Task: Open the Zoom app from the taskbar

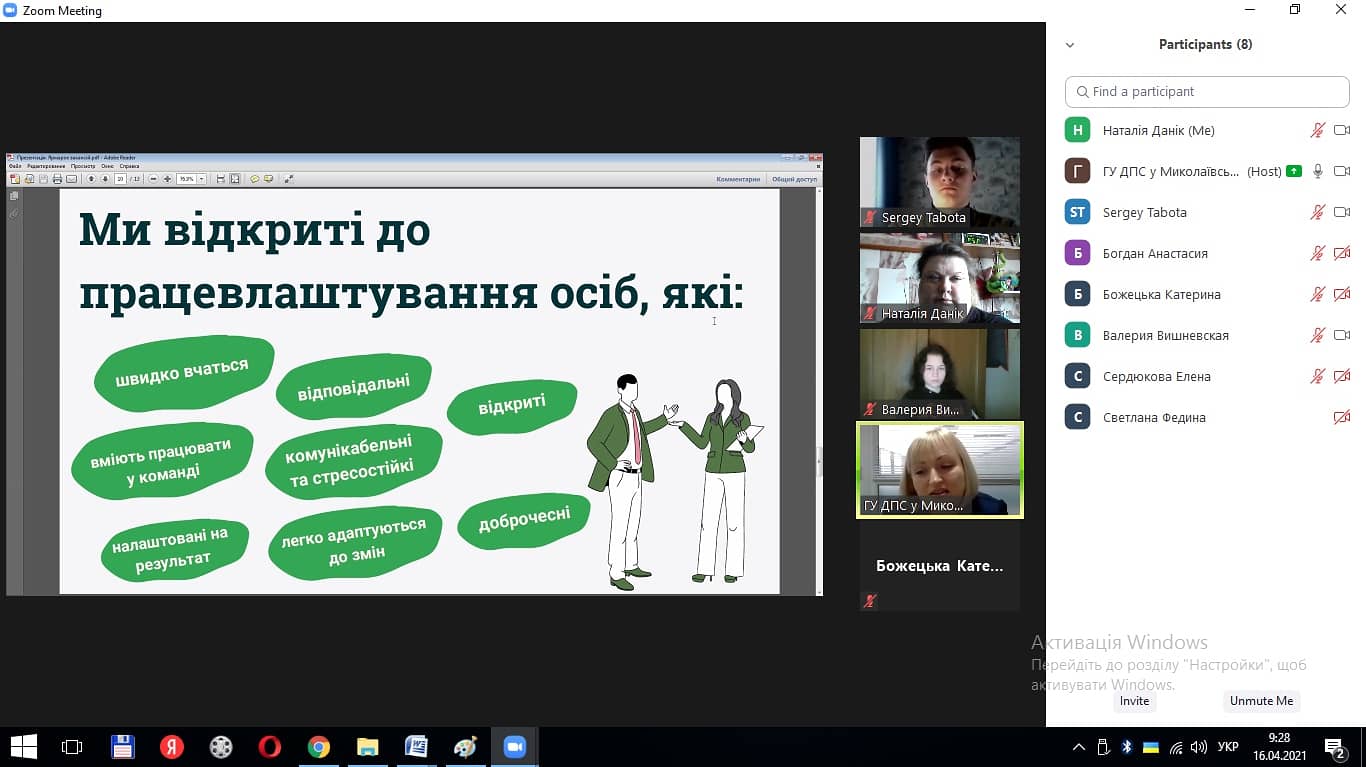Action: [514, 747]
